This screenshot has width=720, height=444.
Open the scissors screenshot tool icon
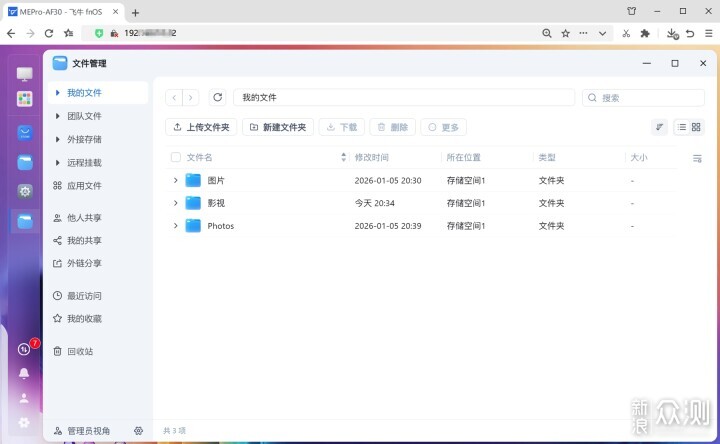click(x=626, y=33)
